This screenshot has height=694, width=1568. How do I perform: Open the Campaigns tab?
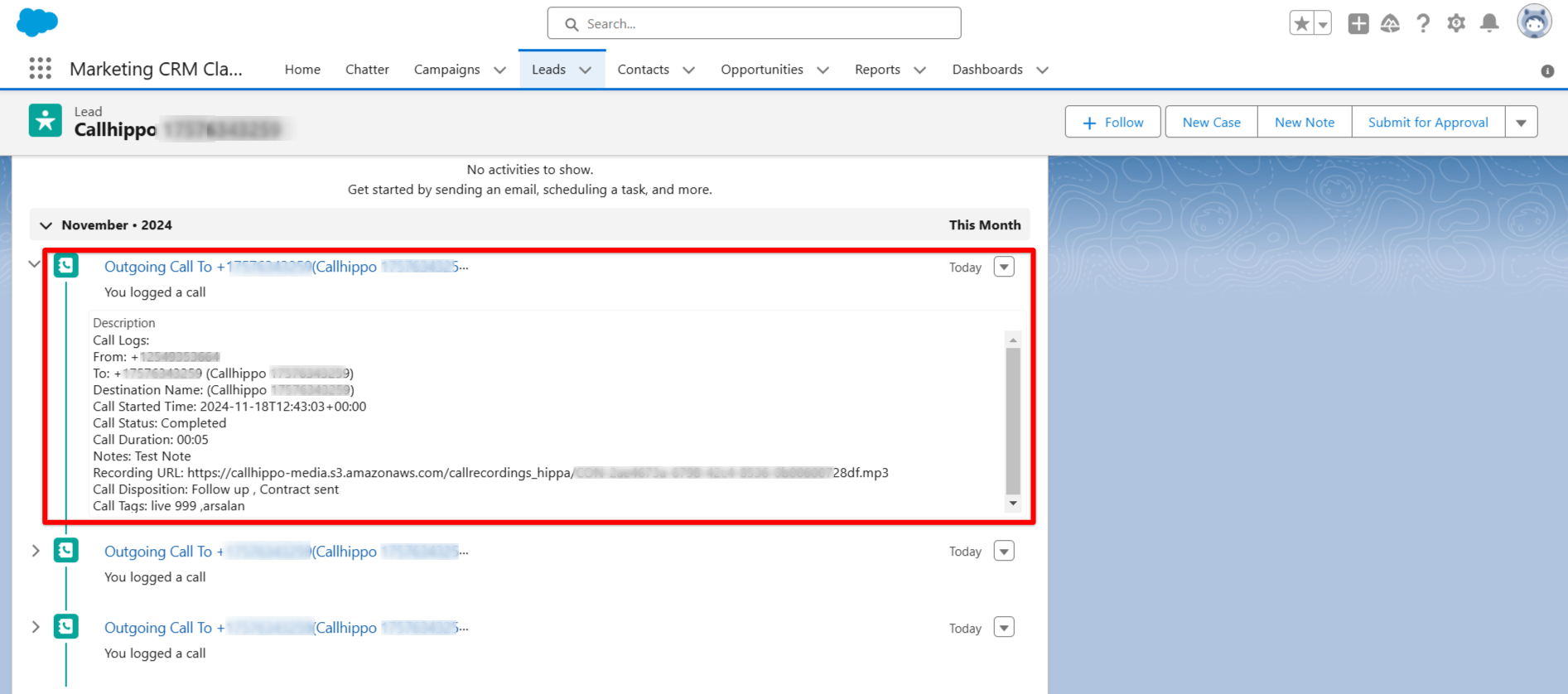(446, 70)
